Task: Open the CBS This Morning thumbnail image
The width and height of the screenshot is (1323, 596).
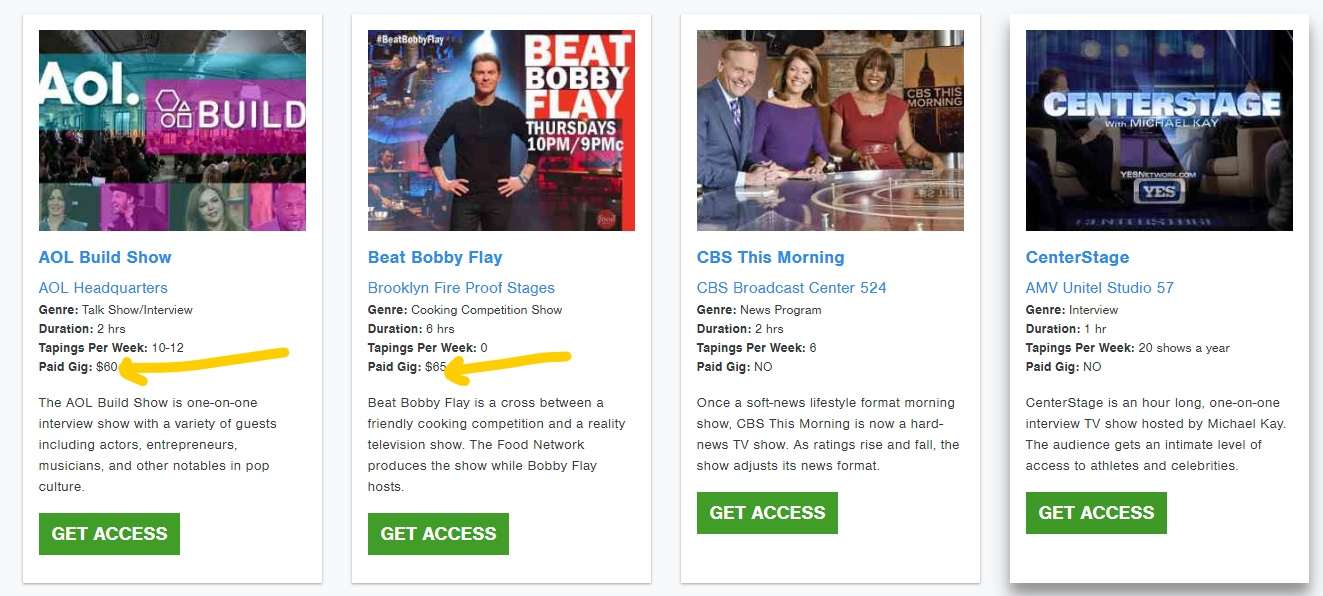Action: pyautogui.click(x=830, y=130)
